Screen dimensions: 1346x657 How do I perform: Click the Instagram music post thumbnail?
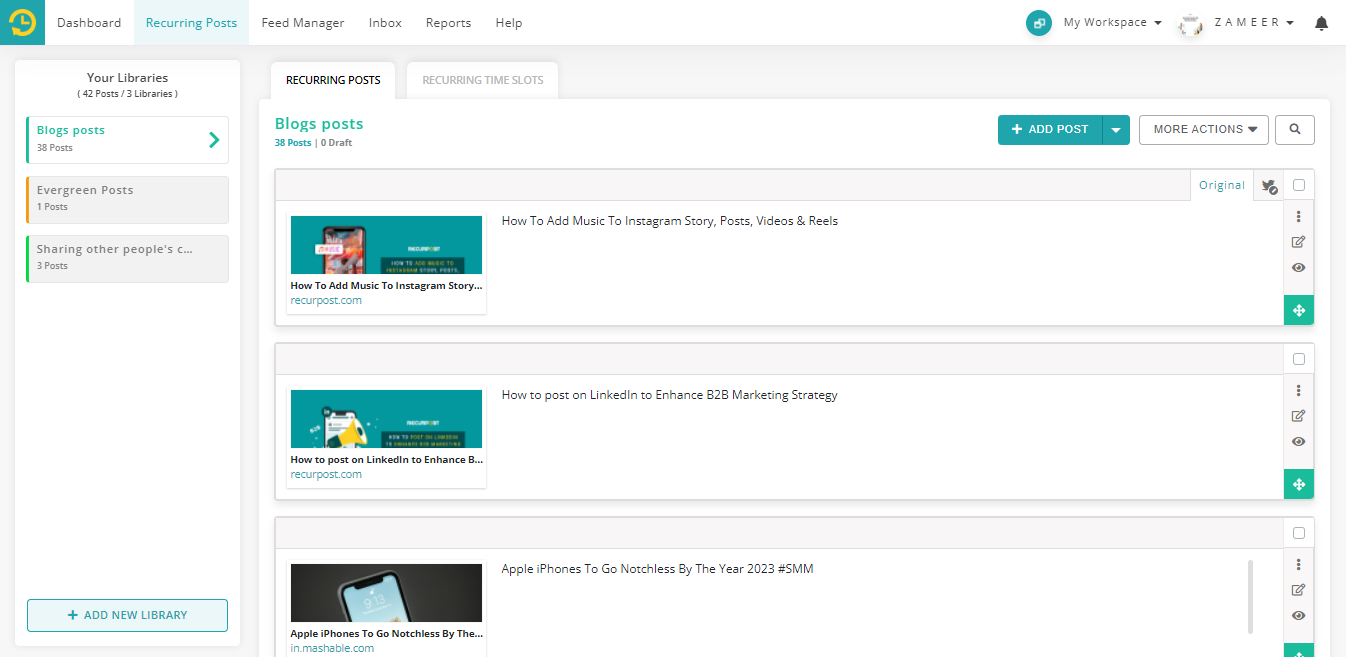(386, 245)
